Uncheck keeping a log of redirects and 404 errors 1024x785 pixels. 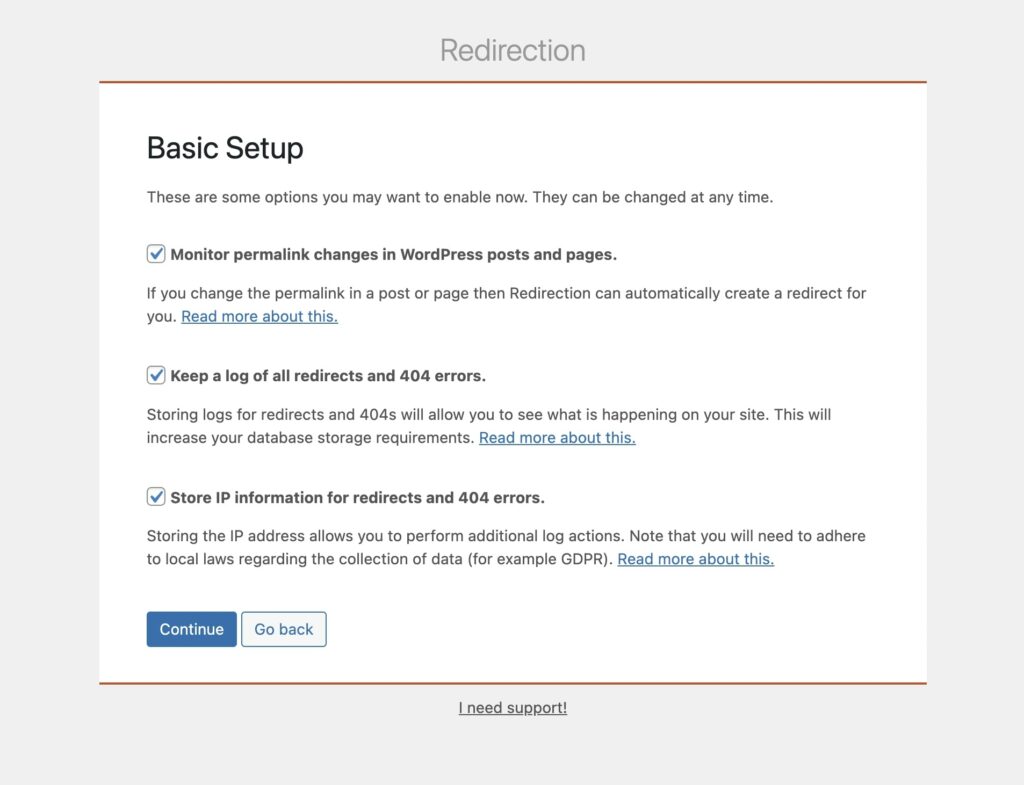156,375
